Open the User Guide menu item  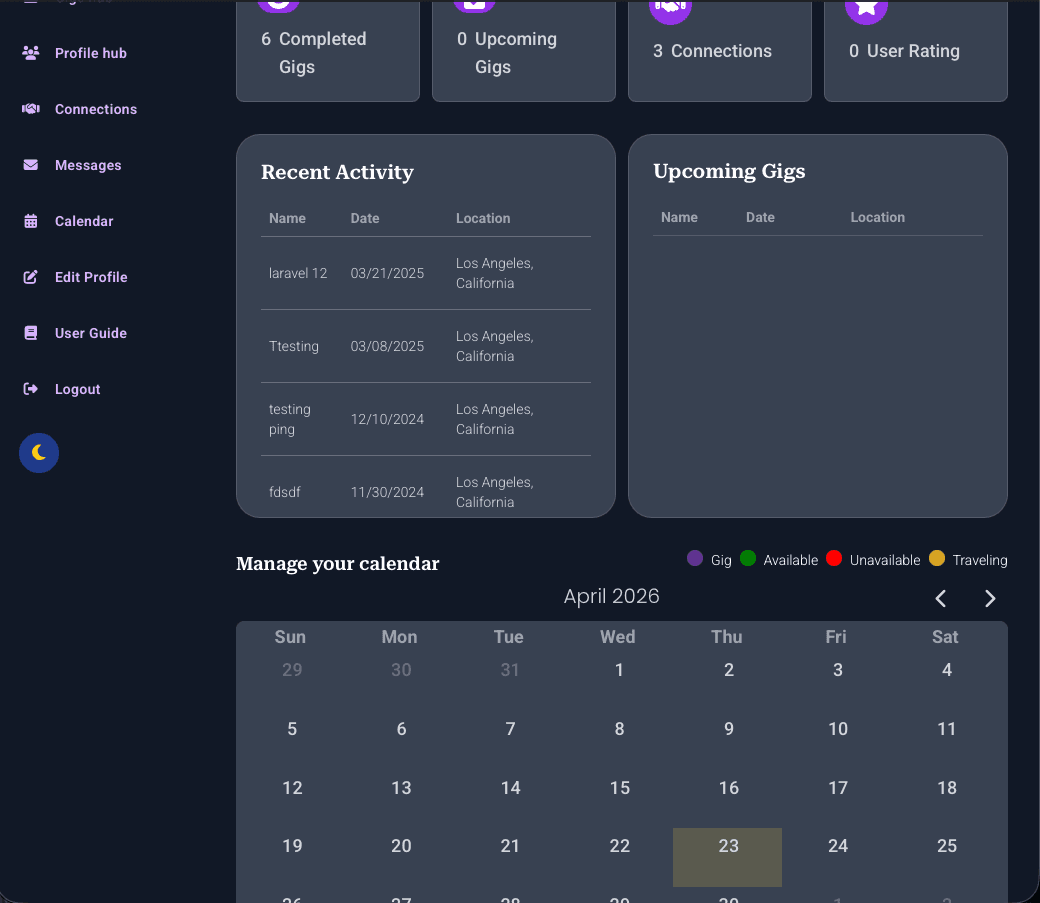(90, 333)
